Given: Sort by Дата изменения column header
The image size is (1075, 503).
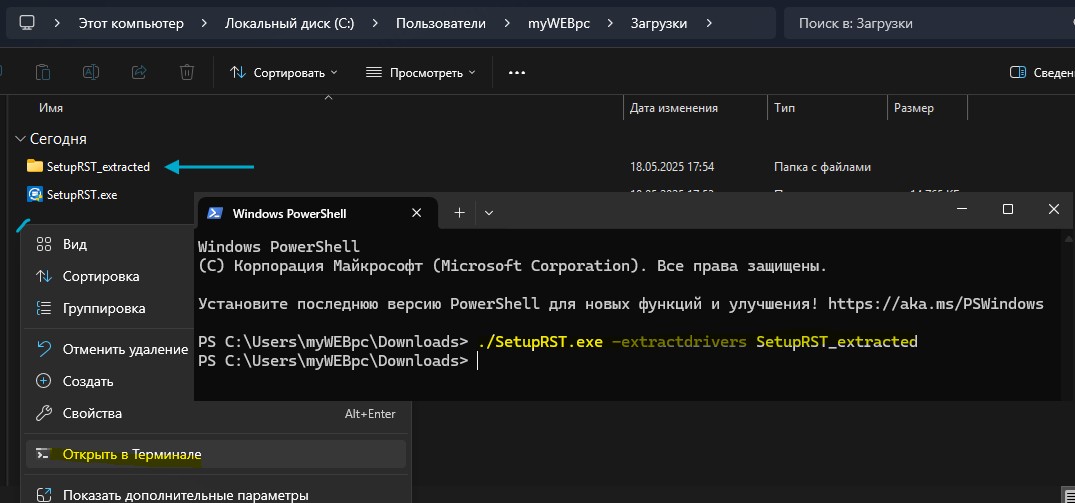Looking at the screenshot, I should tap(674, 108).
